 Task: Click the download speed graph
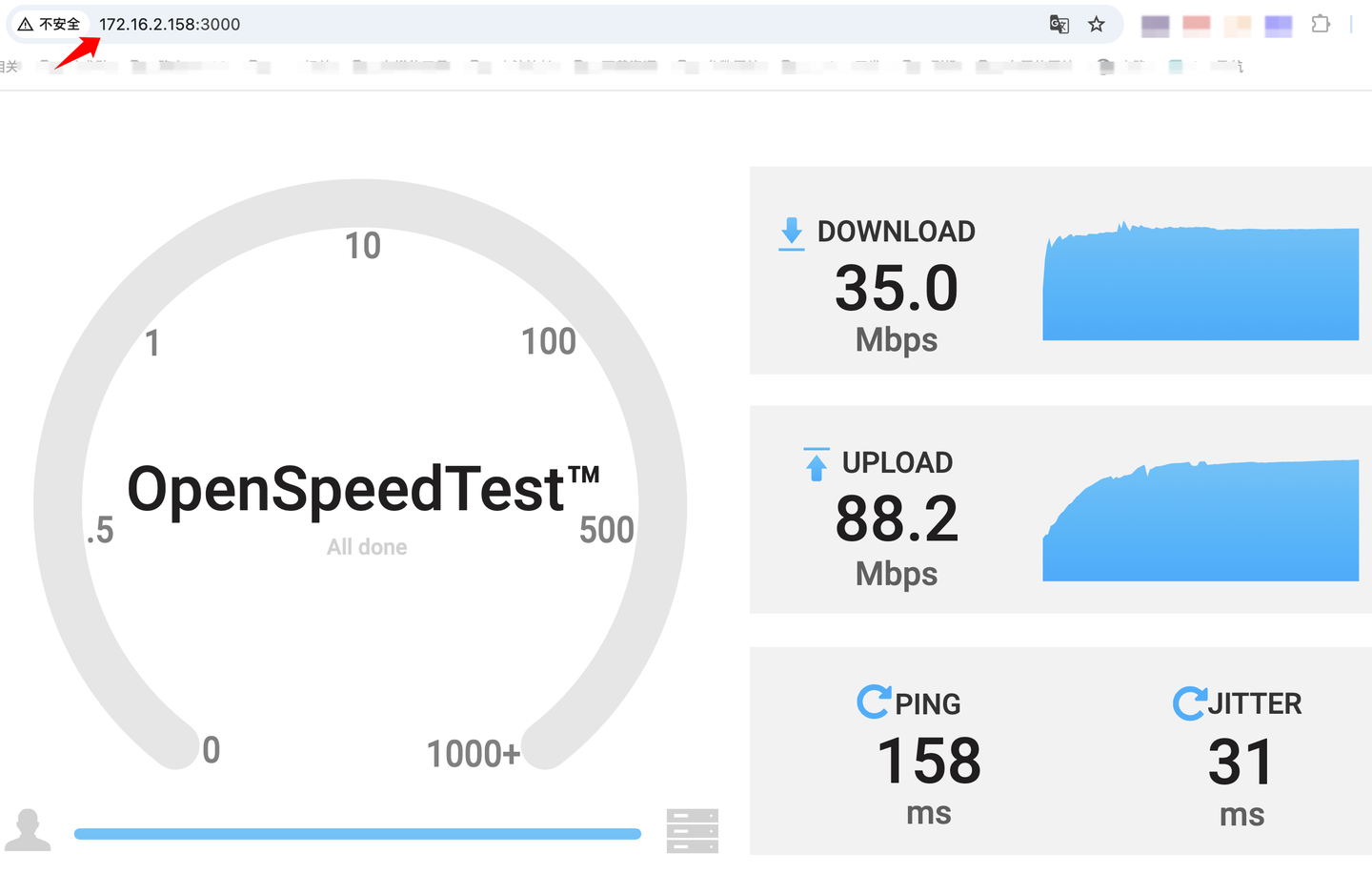tap(1200, 281)
